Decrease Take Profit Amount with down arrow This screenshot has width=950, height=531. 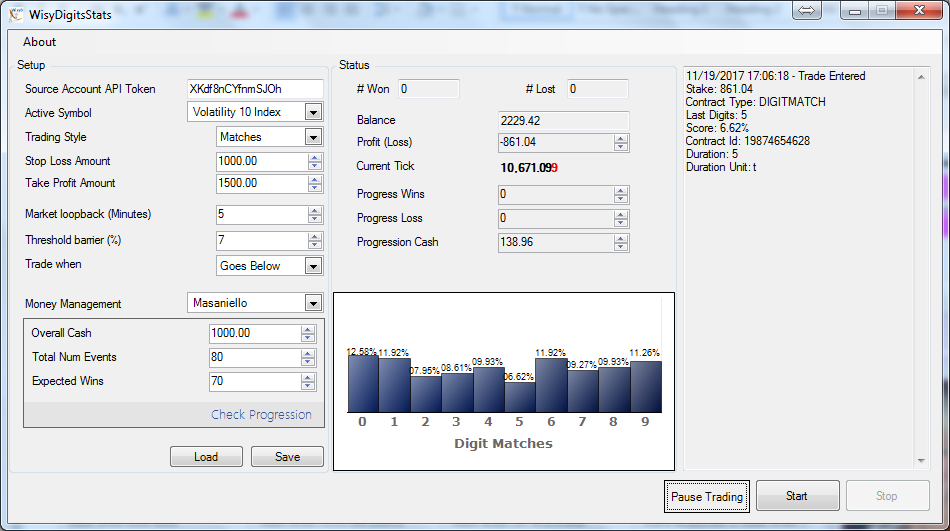click(314, 188)
